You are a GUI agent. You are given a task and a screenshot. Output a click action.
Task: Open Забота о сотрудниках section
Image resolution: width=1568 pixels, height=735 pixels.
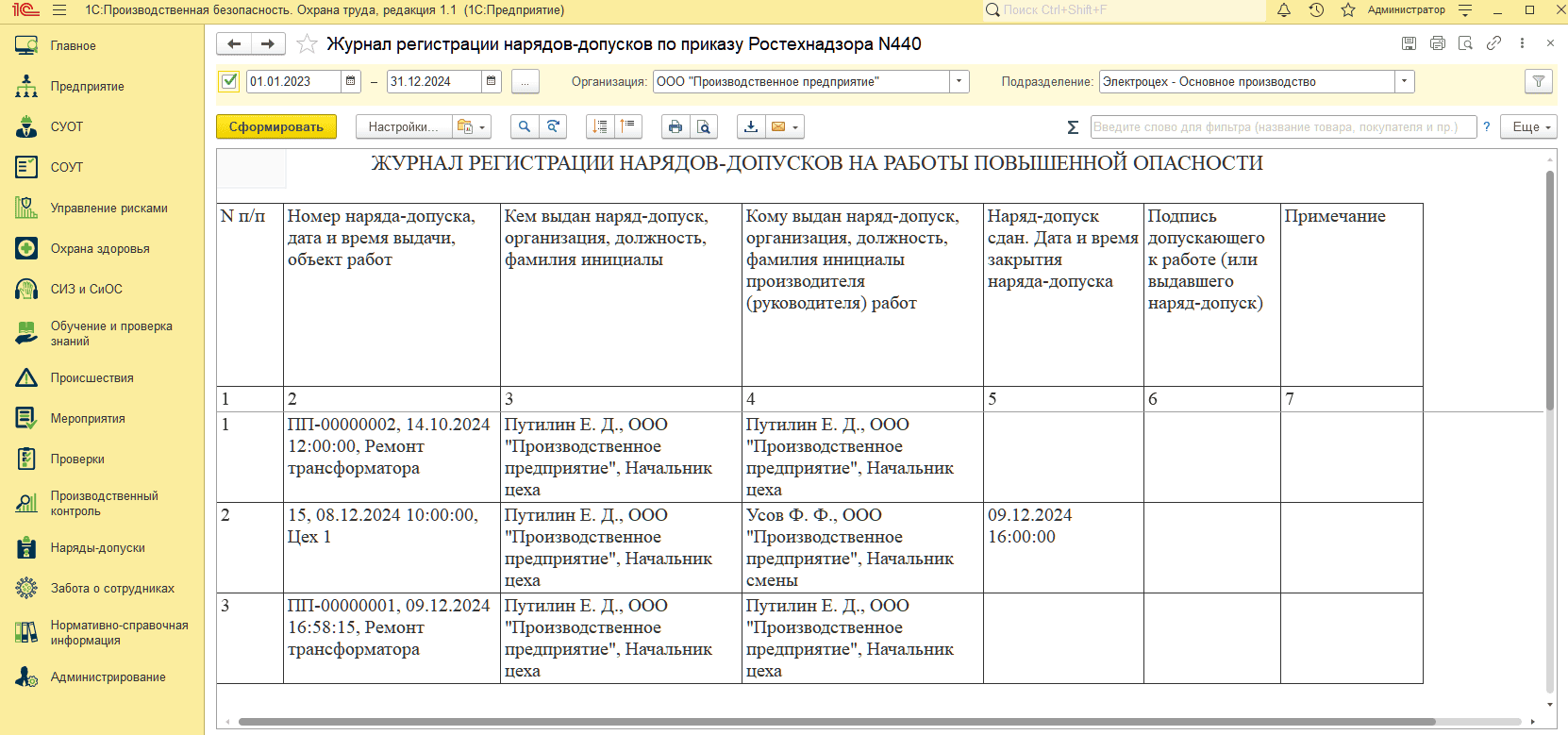[x=102, y=588]
